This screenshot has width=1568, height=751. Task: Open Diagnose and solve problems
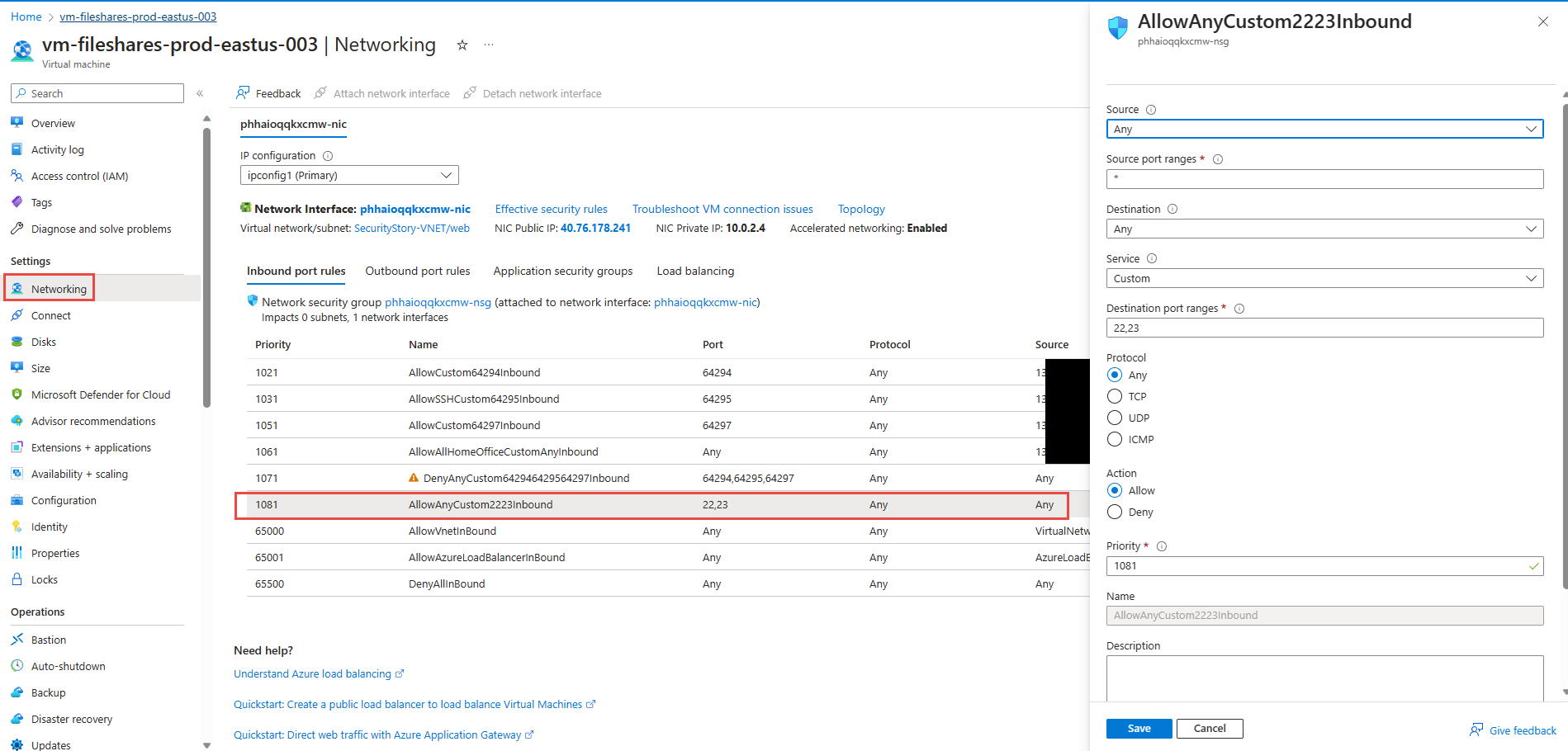101,229
